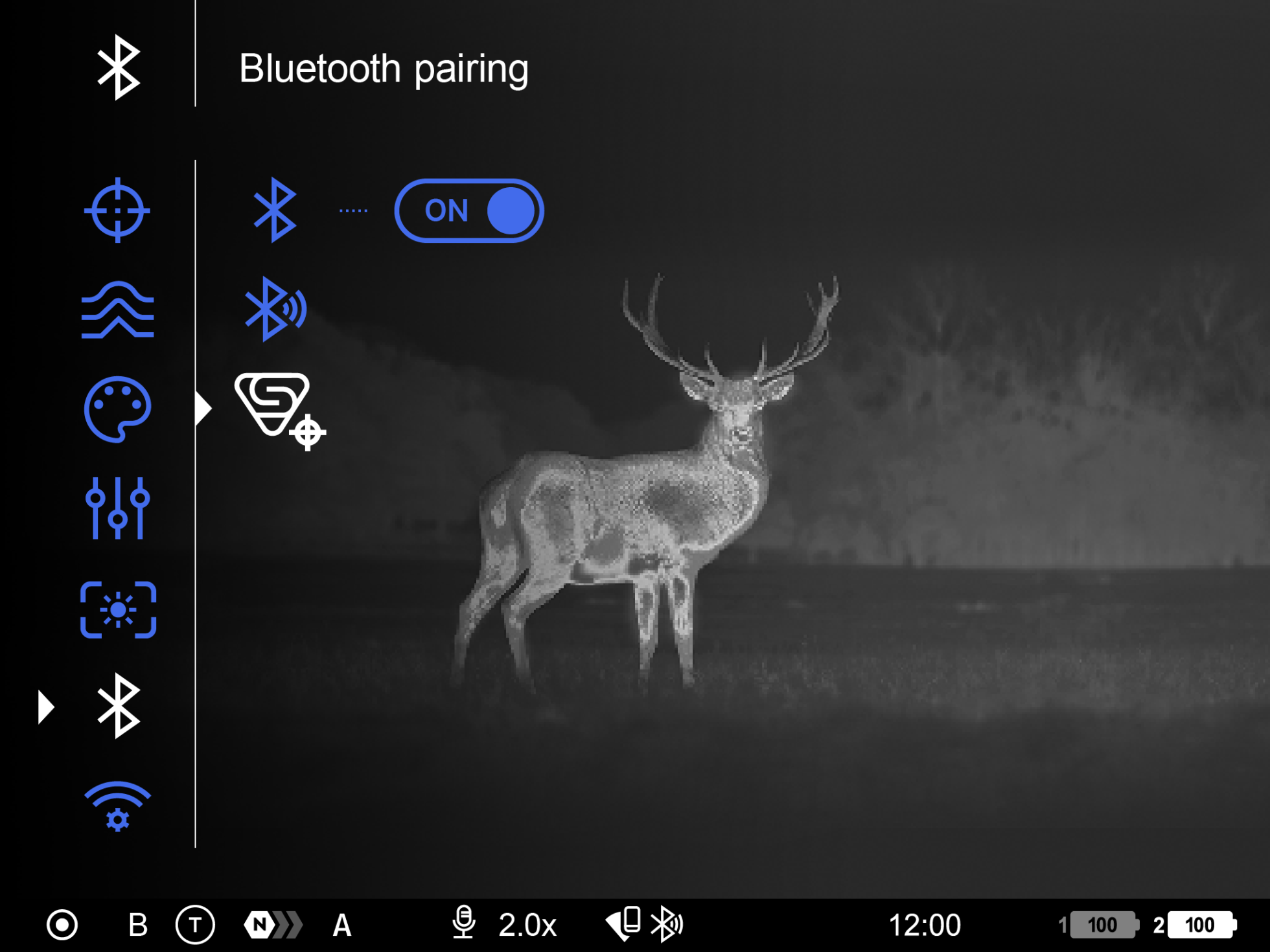Select the brightness calibration frame icon
1270x952 pixels.
tap(118, 609)
